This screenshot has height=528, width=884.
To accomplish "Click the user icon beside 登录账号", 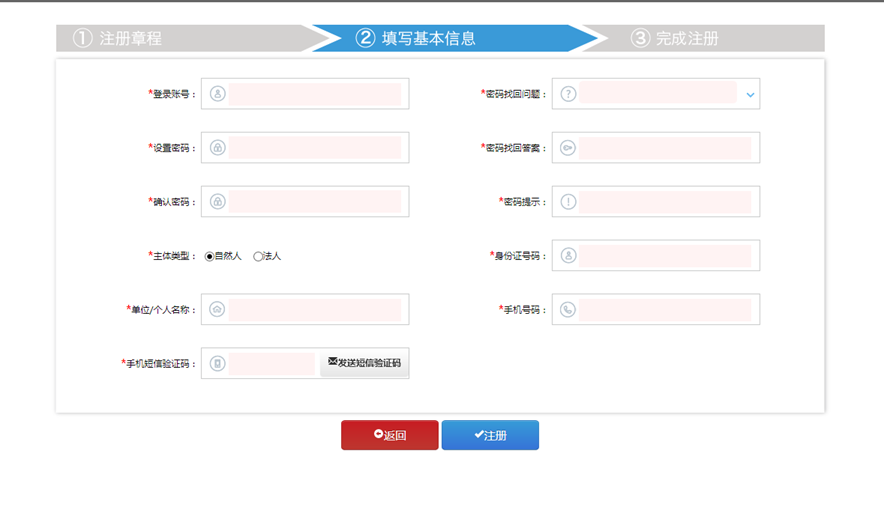I will click(217, 94).
